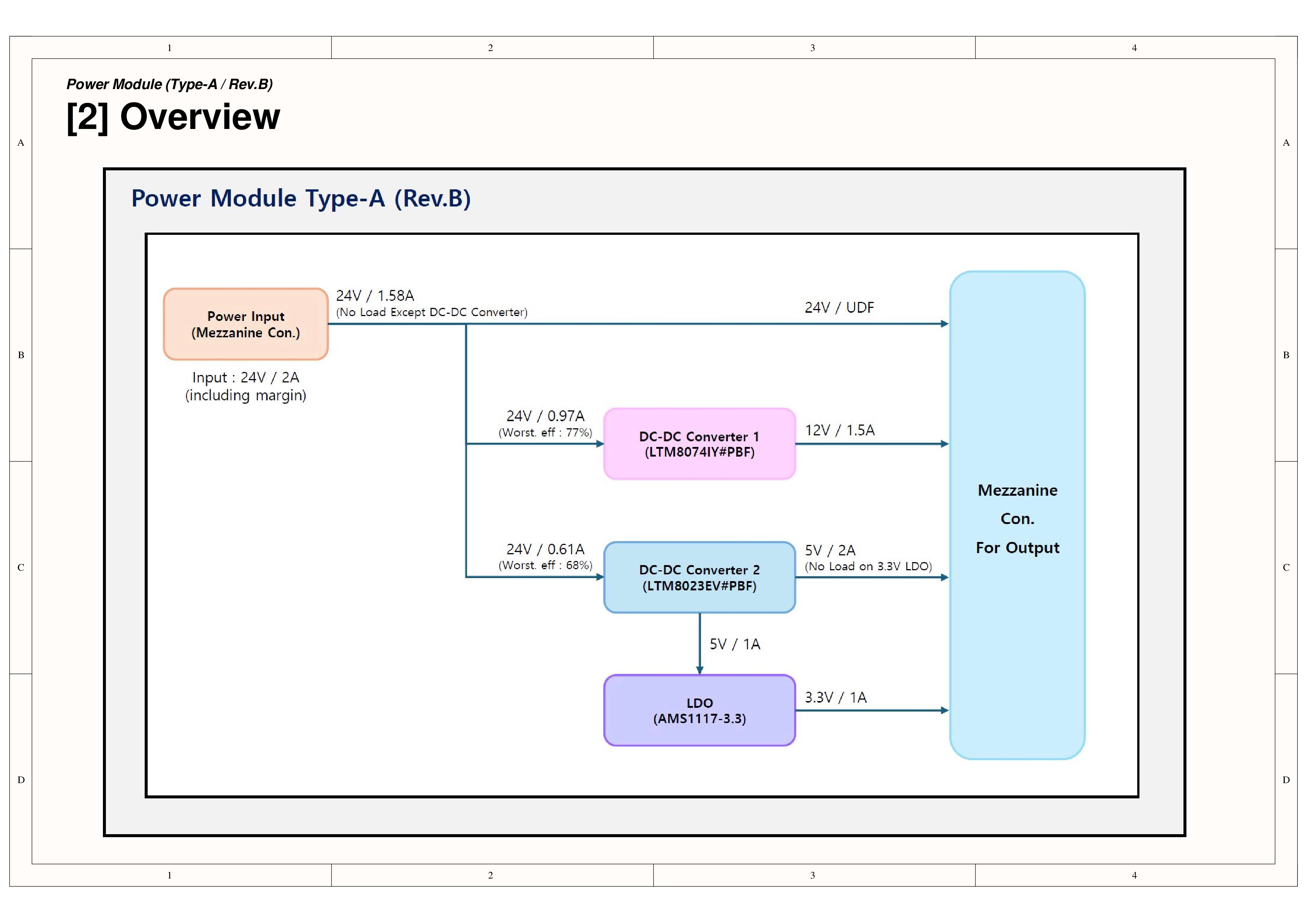
Task: Click the '12V / 1.5A' output label
Action: (840, 430)
